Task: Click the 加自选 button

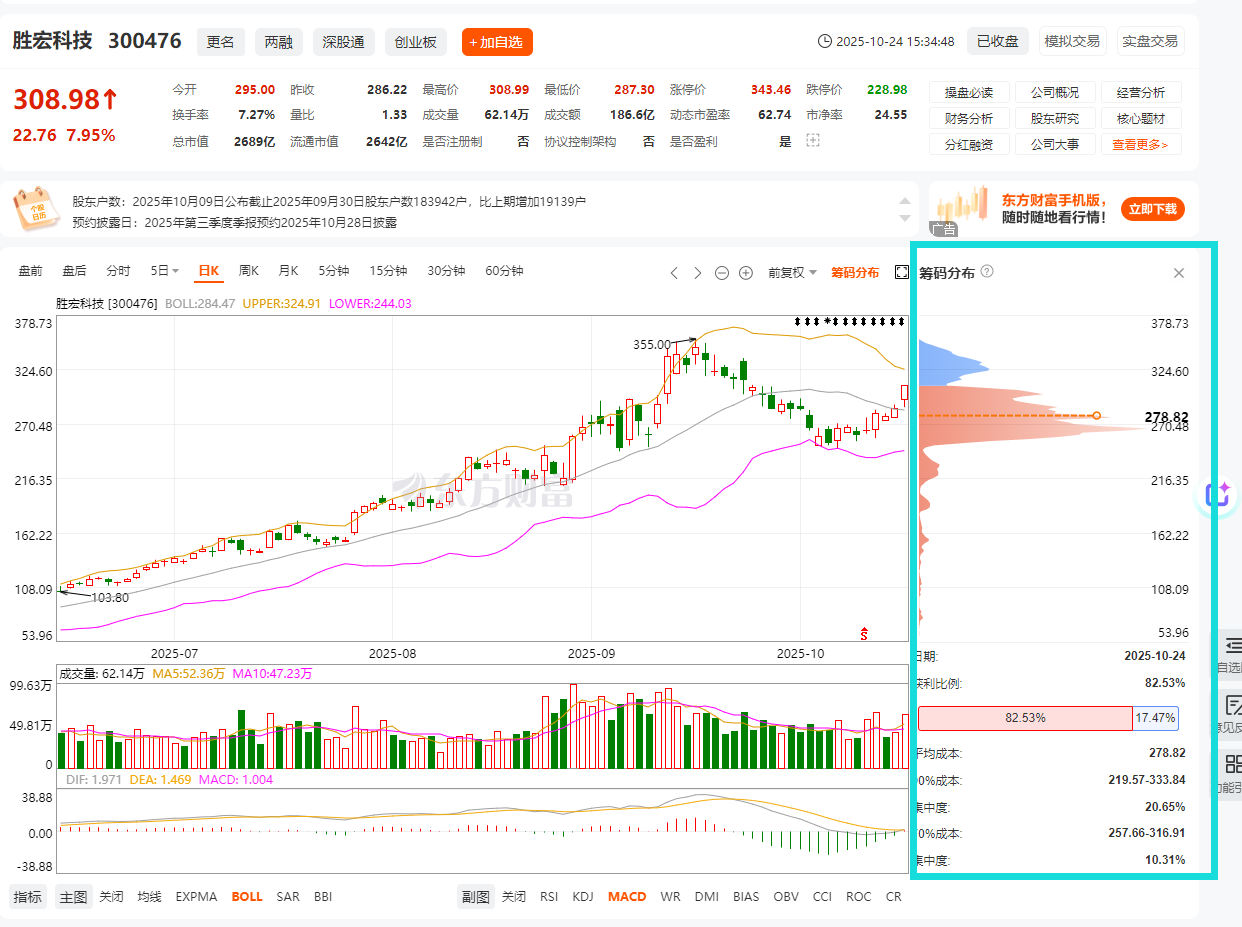Action: [x=497, y=42]
